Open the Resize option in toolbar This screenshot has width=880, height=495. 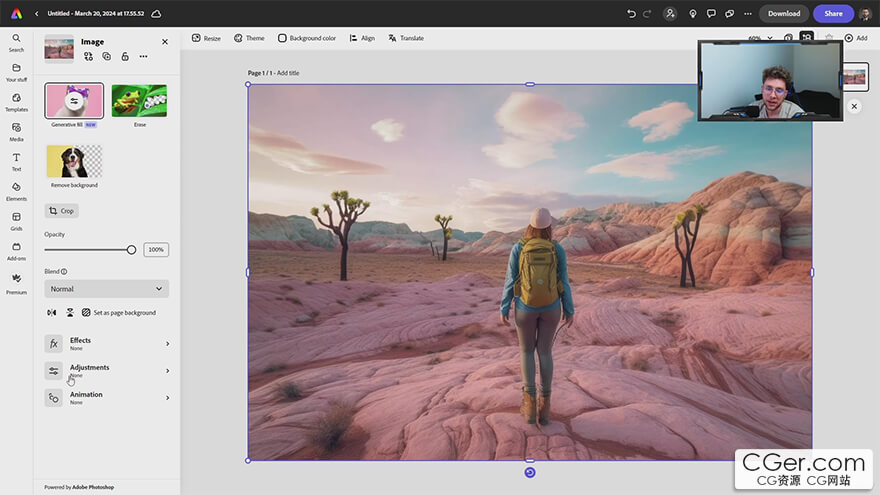point(207,38)
